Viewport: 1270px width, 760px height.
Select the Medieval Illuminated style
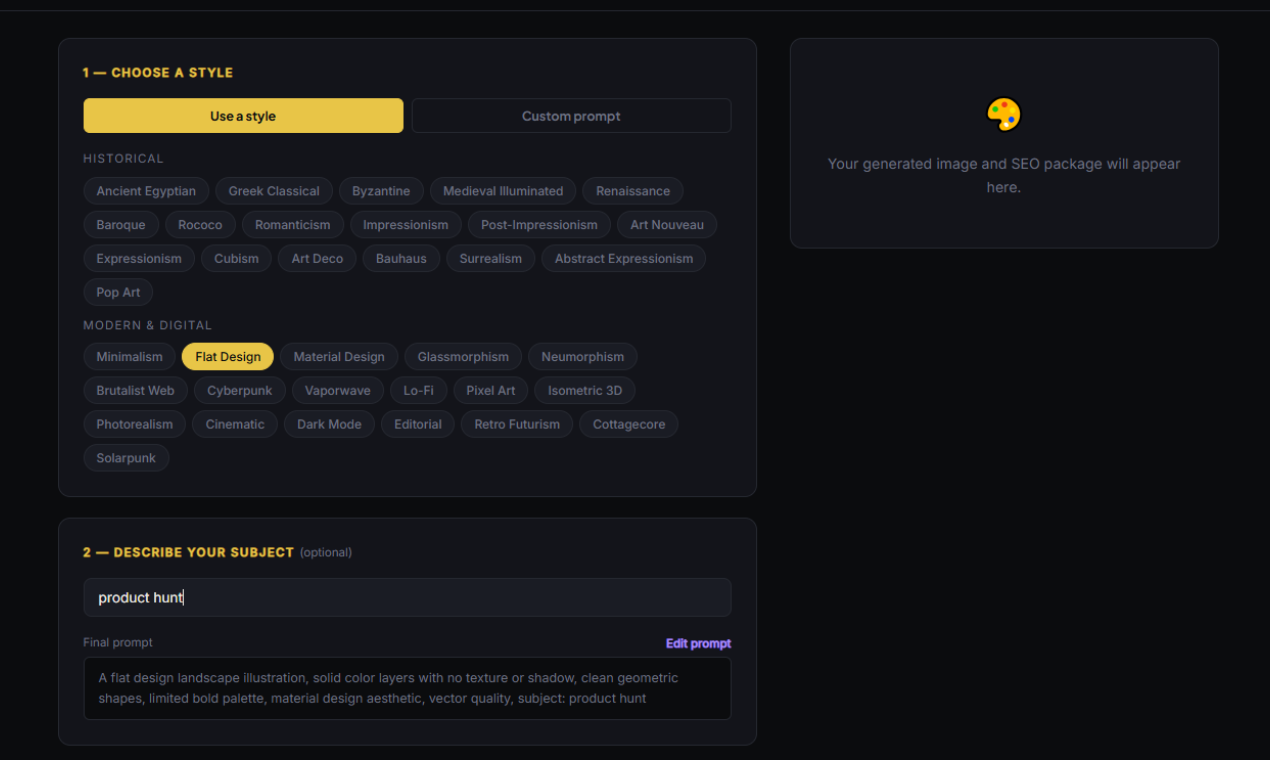click(x=502, y=191)
